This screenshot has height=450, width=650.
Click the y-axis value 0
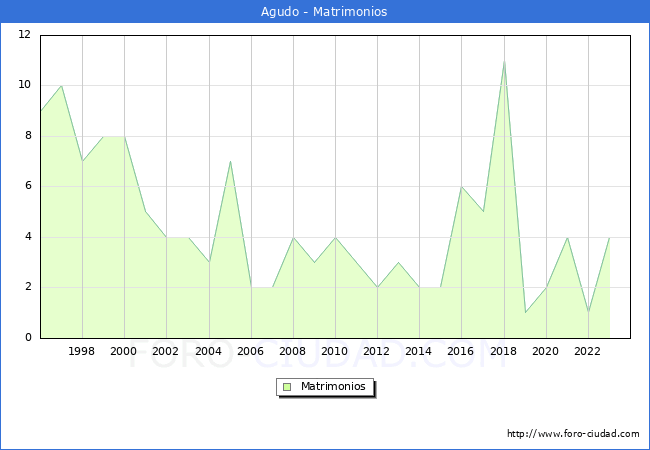28,337
